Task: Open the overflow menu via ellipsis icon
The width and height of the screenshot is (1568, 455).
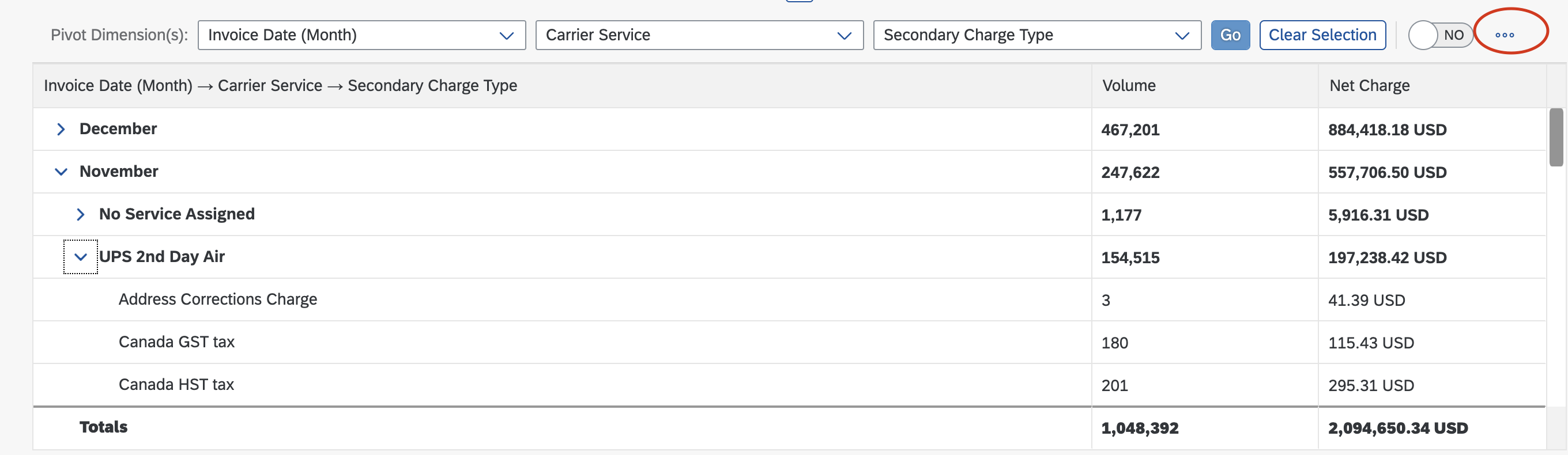Action: pos(1505,35)
